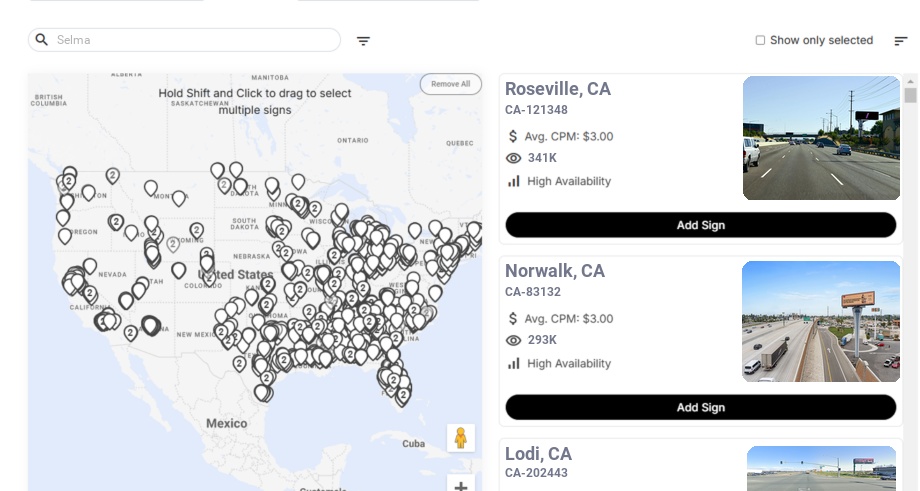Click the sign list scrollbar thumb

[x=910, y=95]
